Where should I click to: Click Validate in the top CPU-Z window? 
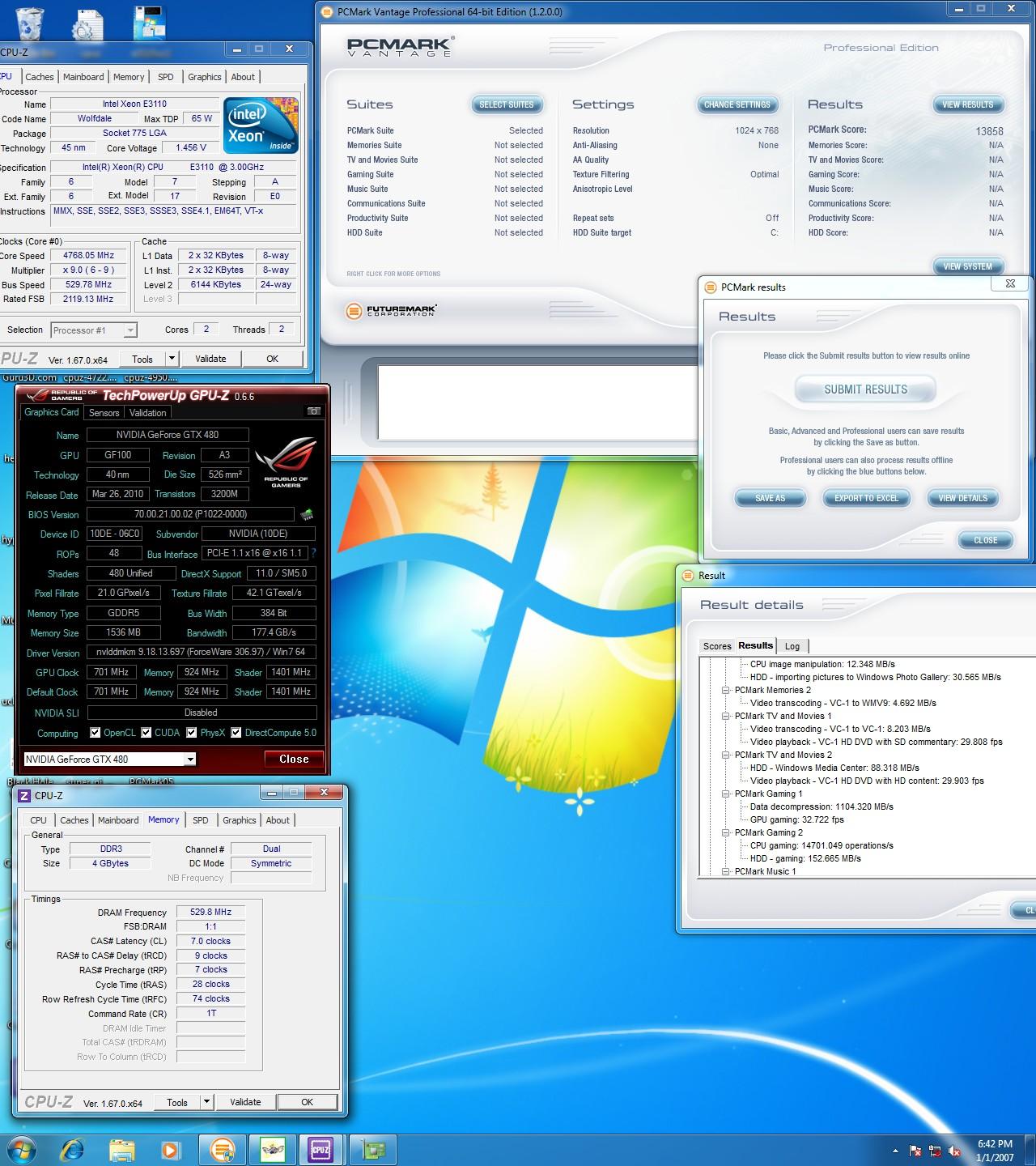click(210, 359)
